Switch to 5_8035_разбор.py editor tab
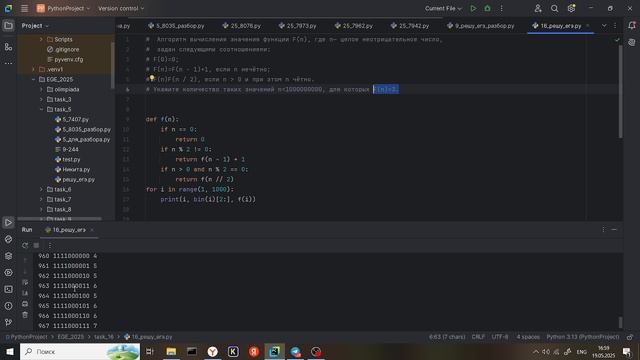Viewport: 640px width, 360px height. pos(176,26)
